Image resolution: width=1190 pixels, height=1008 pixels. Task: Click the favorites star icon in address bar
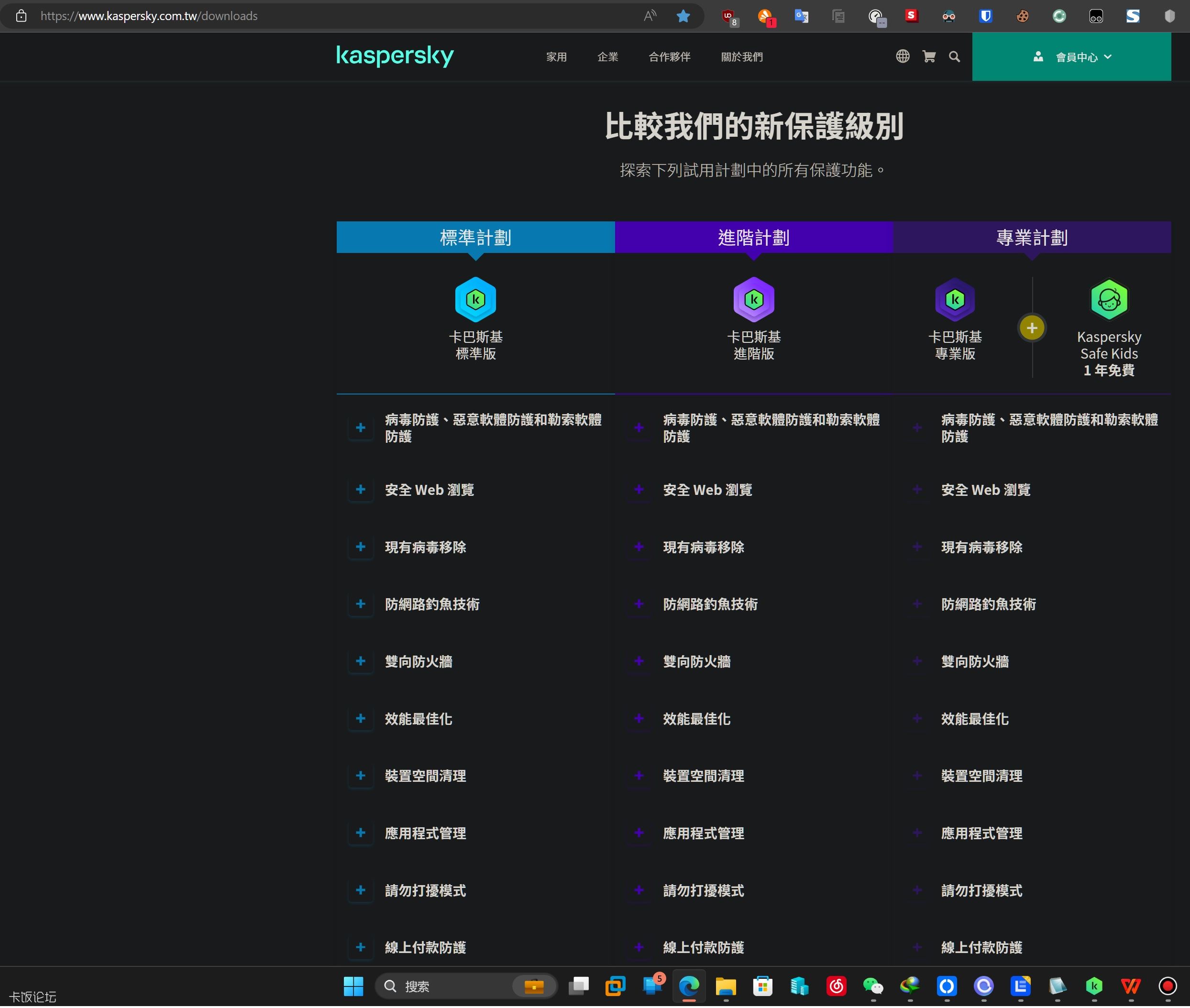point(683,16)
